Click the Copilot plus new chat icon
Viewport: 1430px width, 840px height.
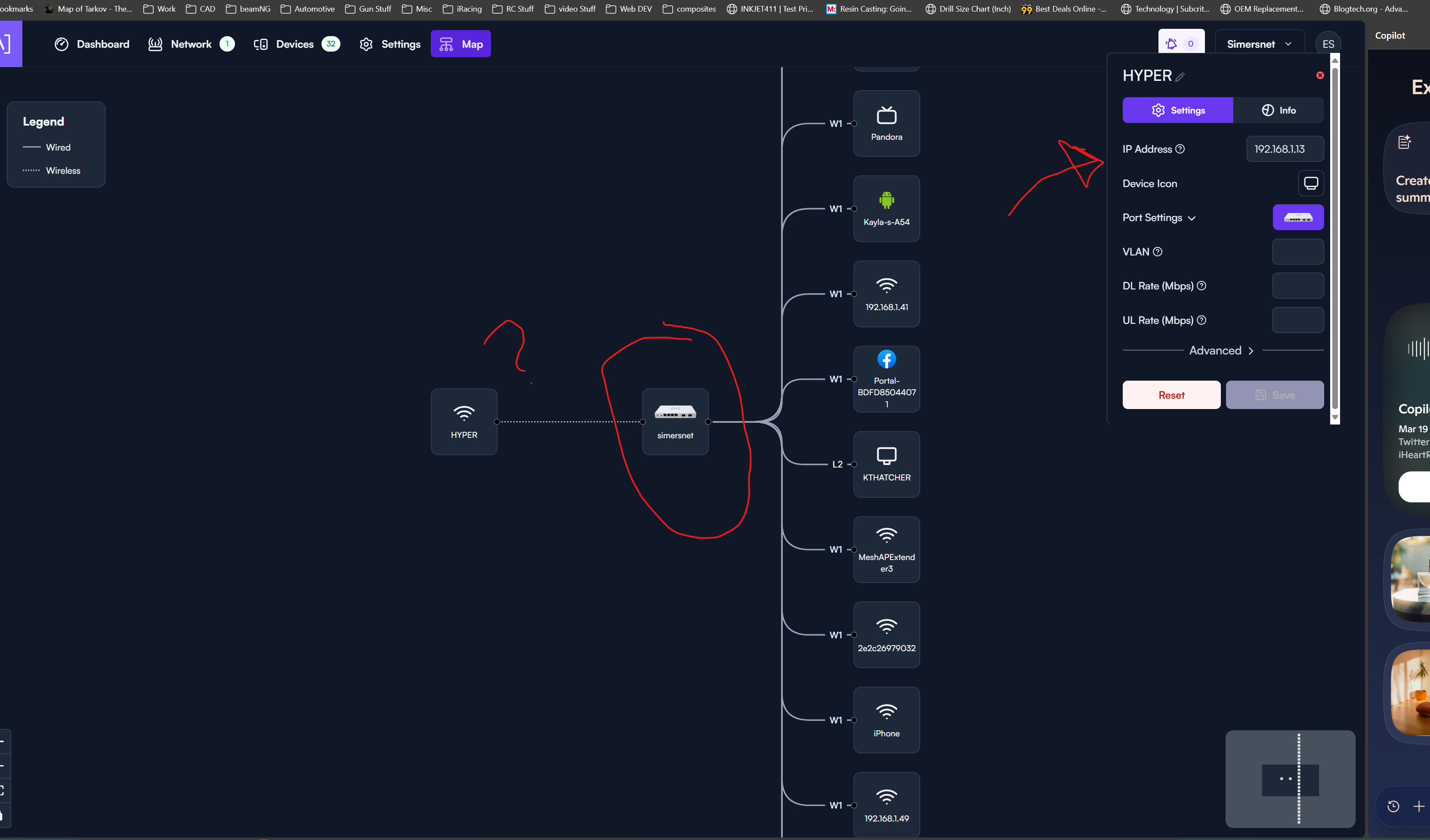click(x=1419, y=806)
